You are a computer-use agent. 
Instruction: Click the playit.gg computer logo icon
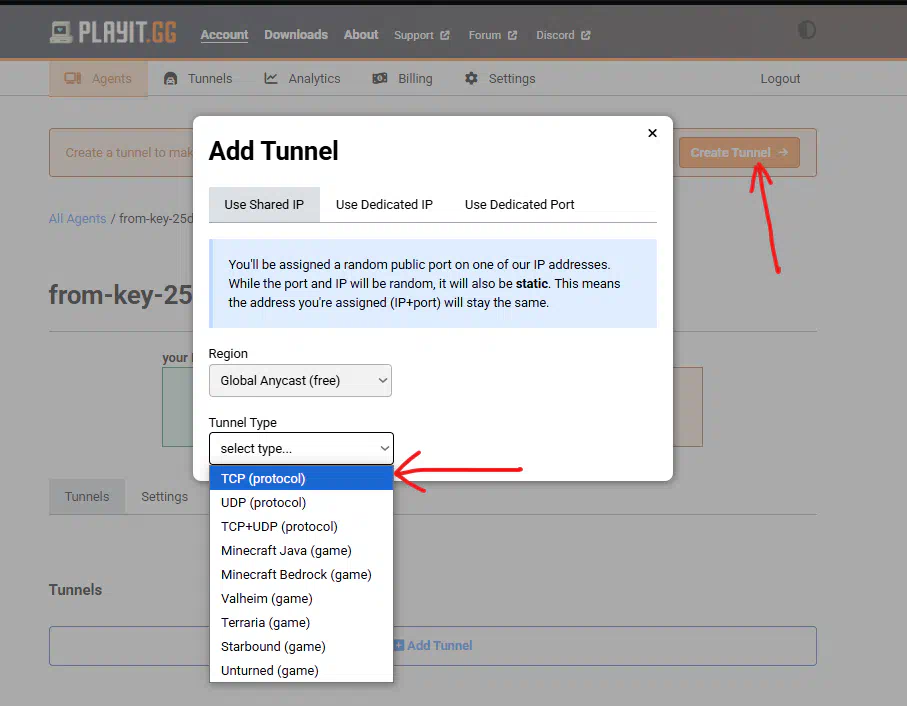pyautogui.click(x=61, y=32)
